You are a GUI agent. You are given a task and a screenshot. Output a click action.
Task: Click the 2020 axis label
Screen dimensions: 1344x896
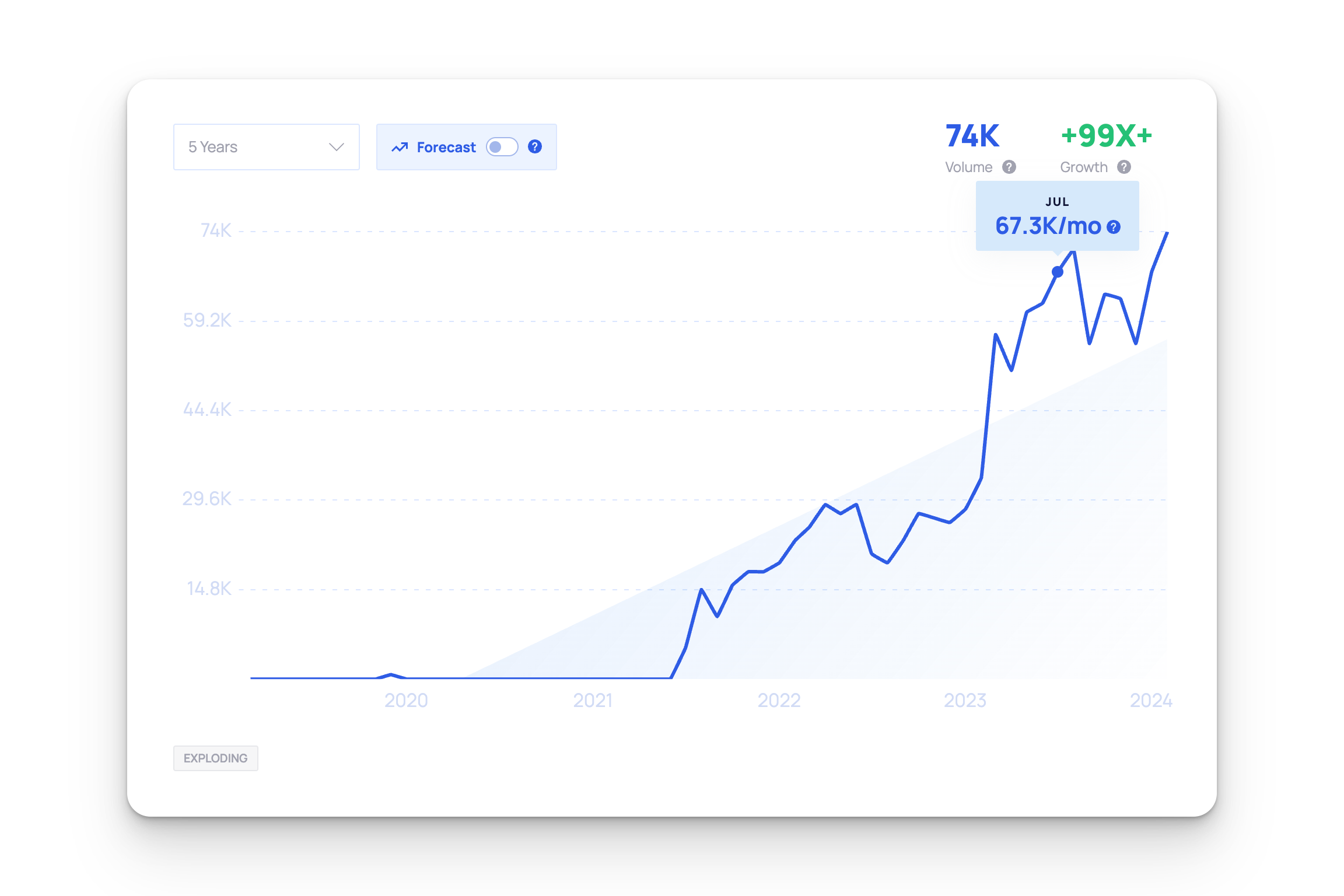[406, 700]
